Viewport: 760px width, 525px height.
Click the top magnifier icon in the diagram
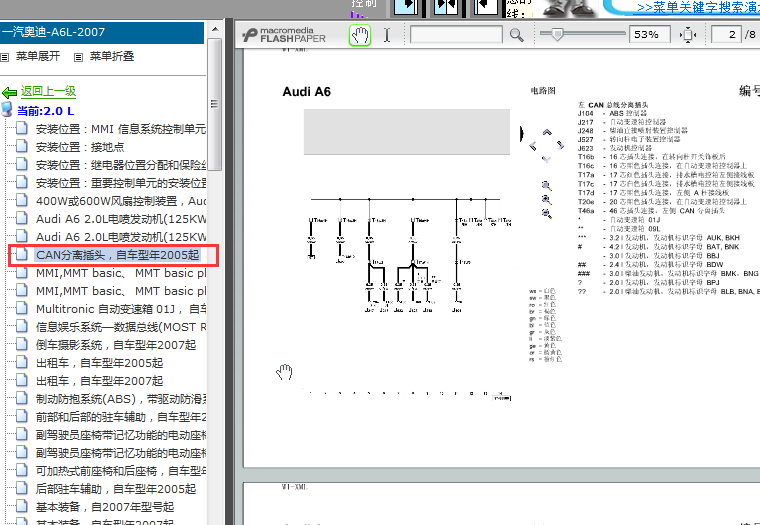click(546, 186)
